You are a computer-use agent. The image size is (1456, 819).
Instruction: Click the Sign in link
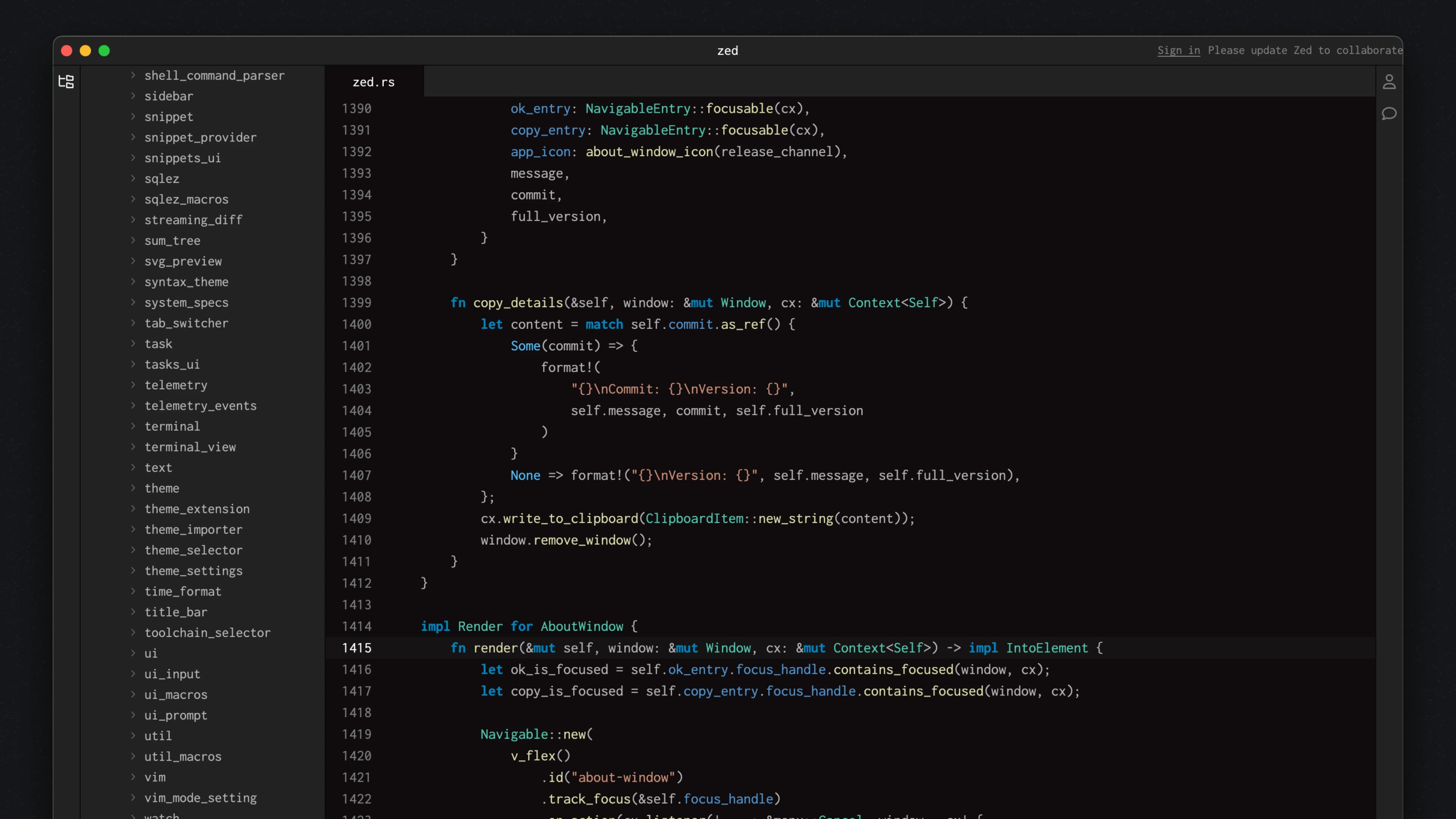pyautogui.click(x=1177, y=50)
